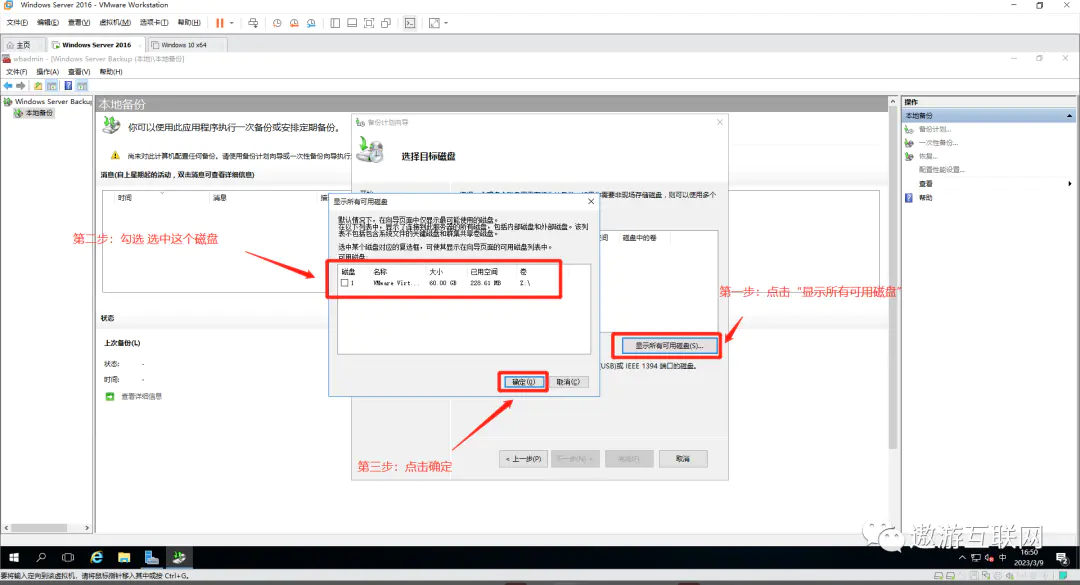The height and width of the screenshot is (585, 1080).
Task: Toggle the show/hide console tree icon
Action: pyautogui.click(x=52, y=85)
